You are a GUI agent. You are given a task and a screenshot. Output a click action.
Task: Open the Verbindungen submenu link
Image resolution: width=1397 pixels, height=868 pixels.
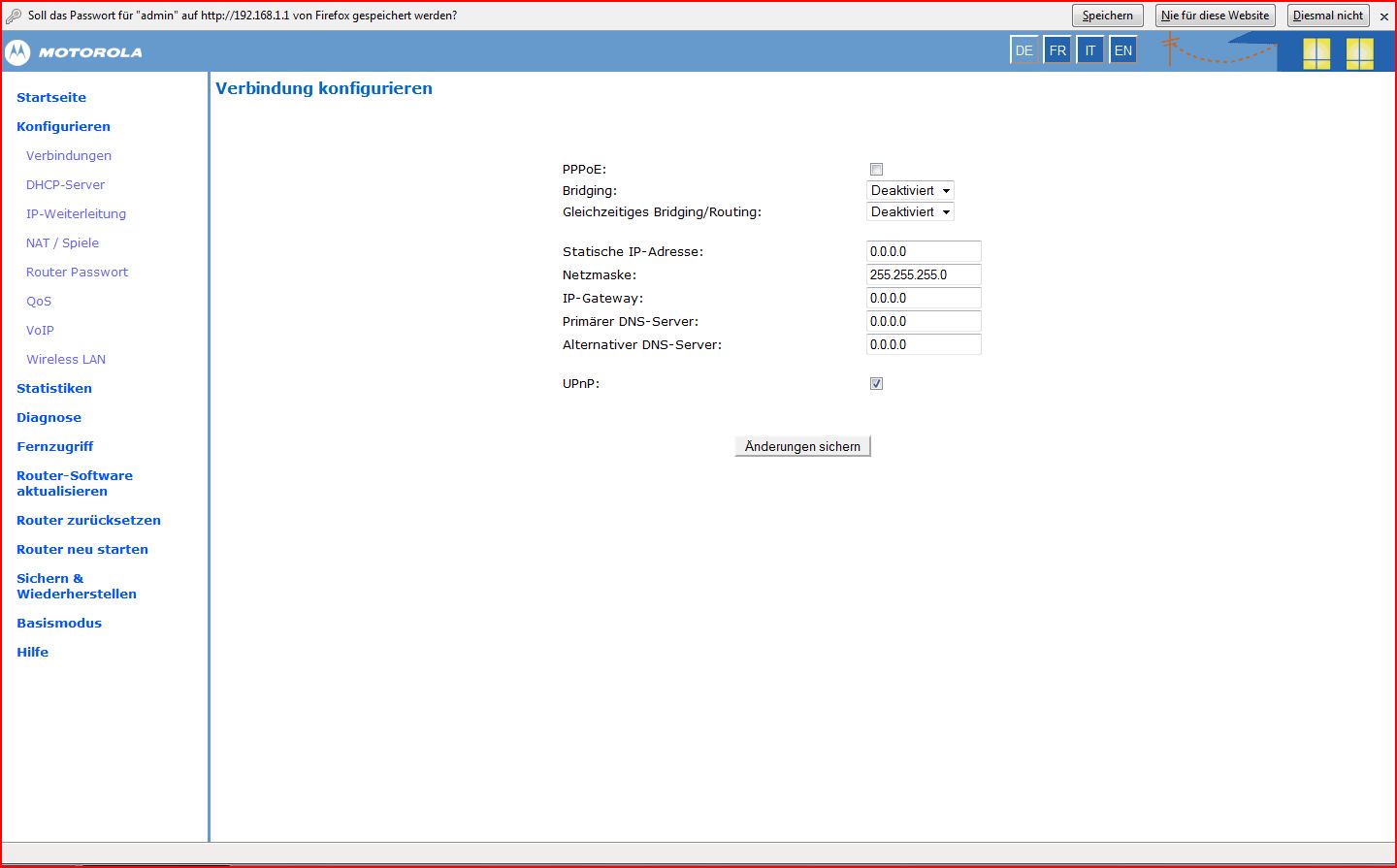coord(69,155)
